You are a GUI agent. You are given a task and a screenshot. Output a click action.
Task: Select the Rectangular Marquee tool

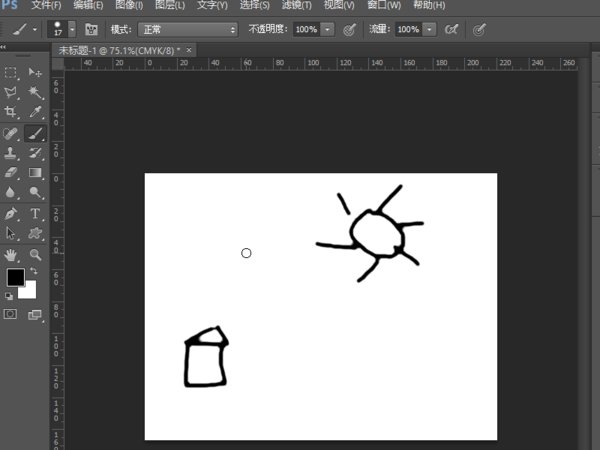[x=11, y=73]
